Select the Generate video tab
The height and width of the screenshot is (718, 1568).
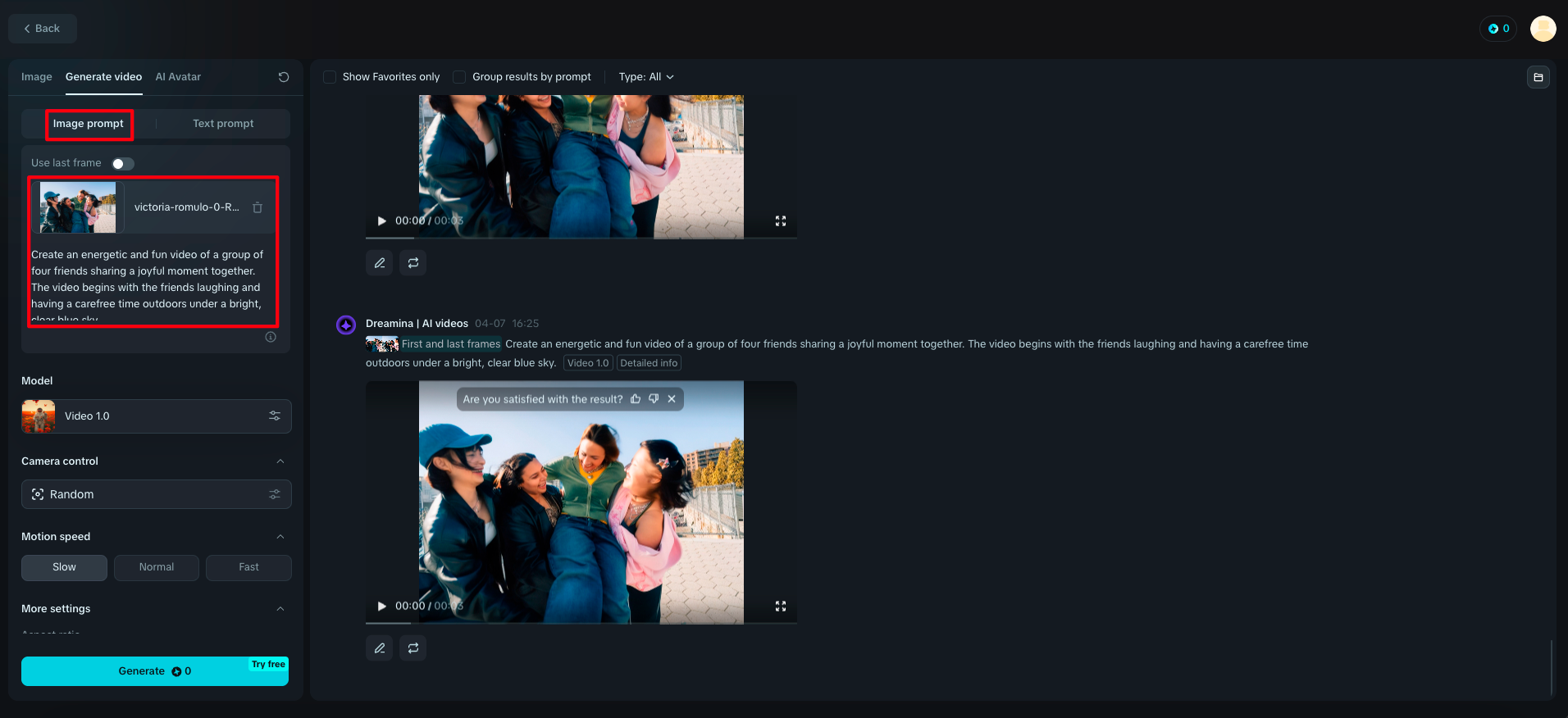coord(103,77)
